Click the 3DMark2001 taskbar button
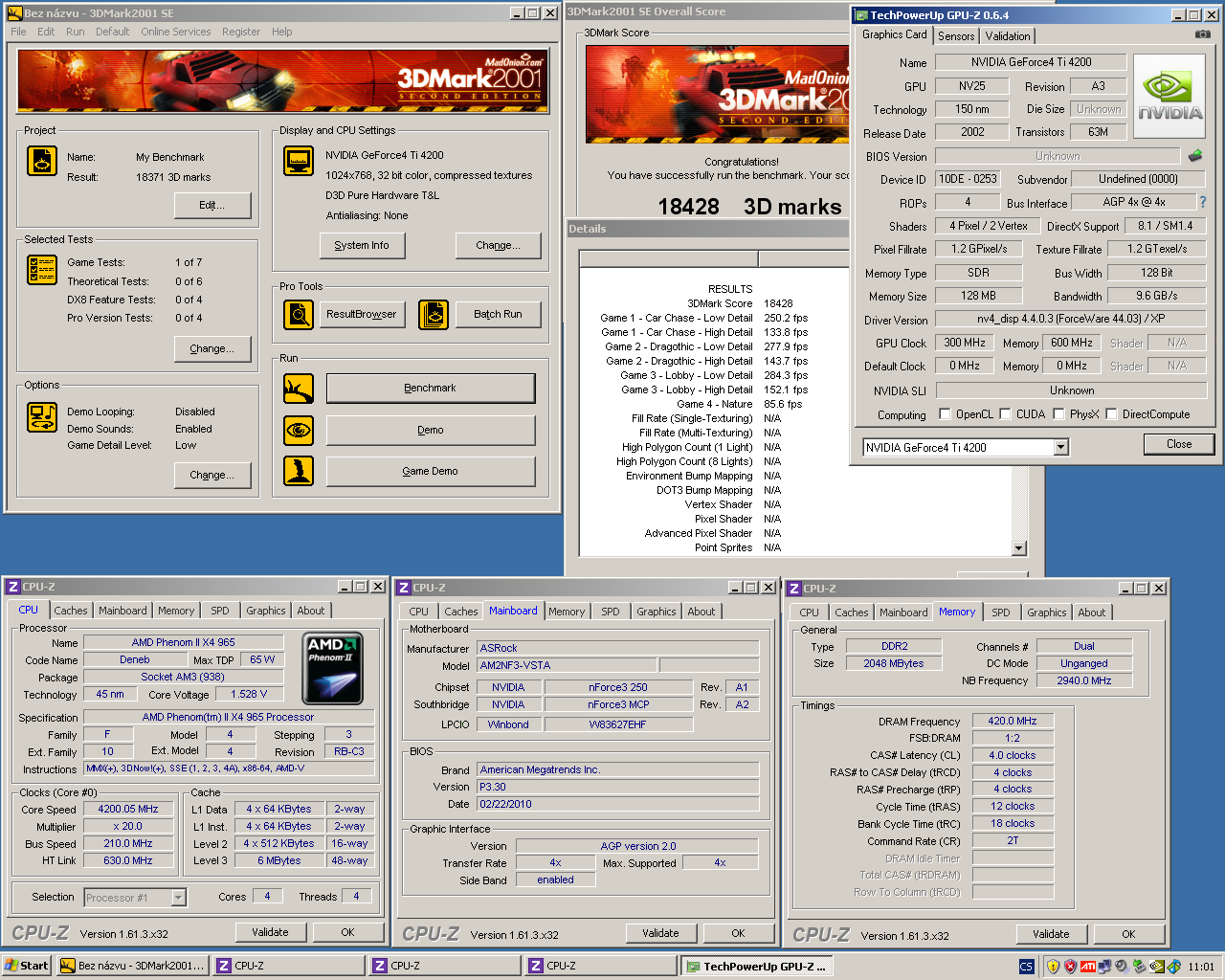Viewport: 1225px width, 980px height. pyautogui.click(x=132, y=966)
